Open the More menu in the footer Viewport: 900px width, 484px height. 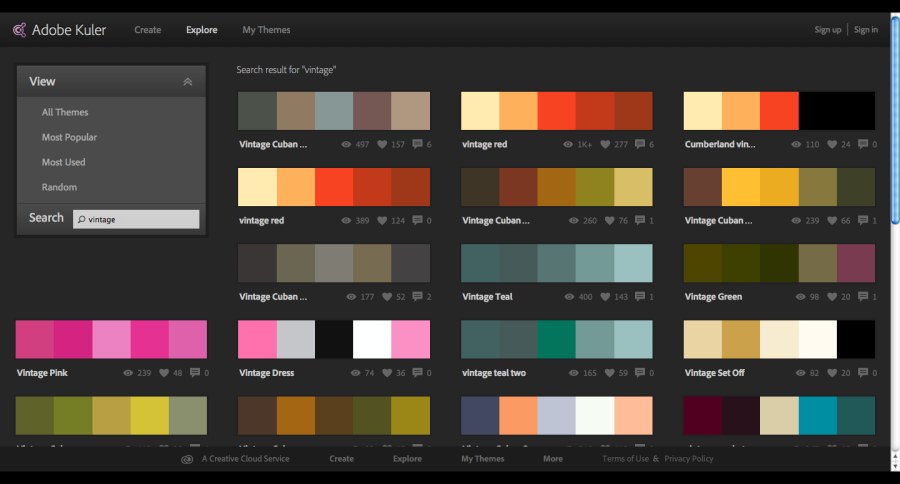click(552, 459)
